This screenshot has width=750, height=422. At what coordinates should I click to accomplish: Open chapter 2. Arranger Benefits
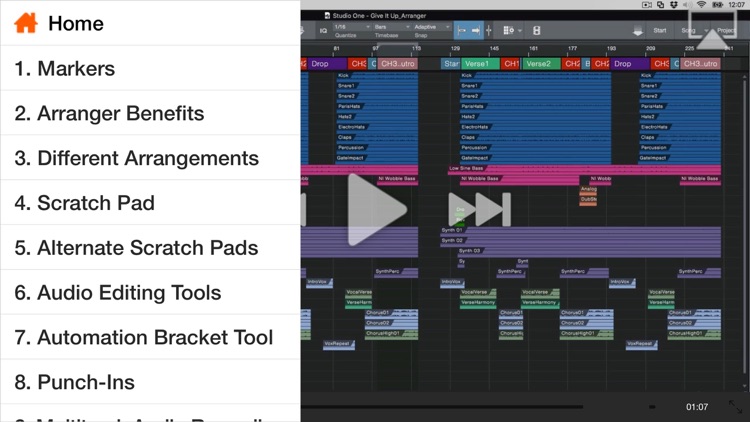coord(150,113)
